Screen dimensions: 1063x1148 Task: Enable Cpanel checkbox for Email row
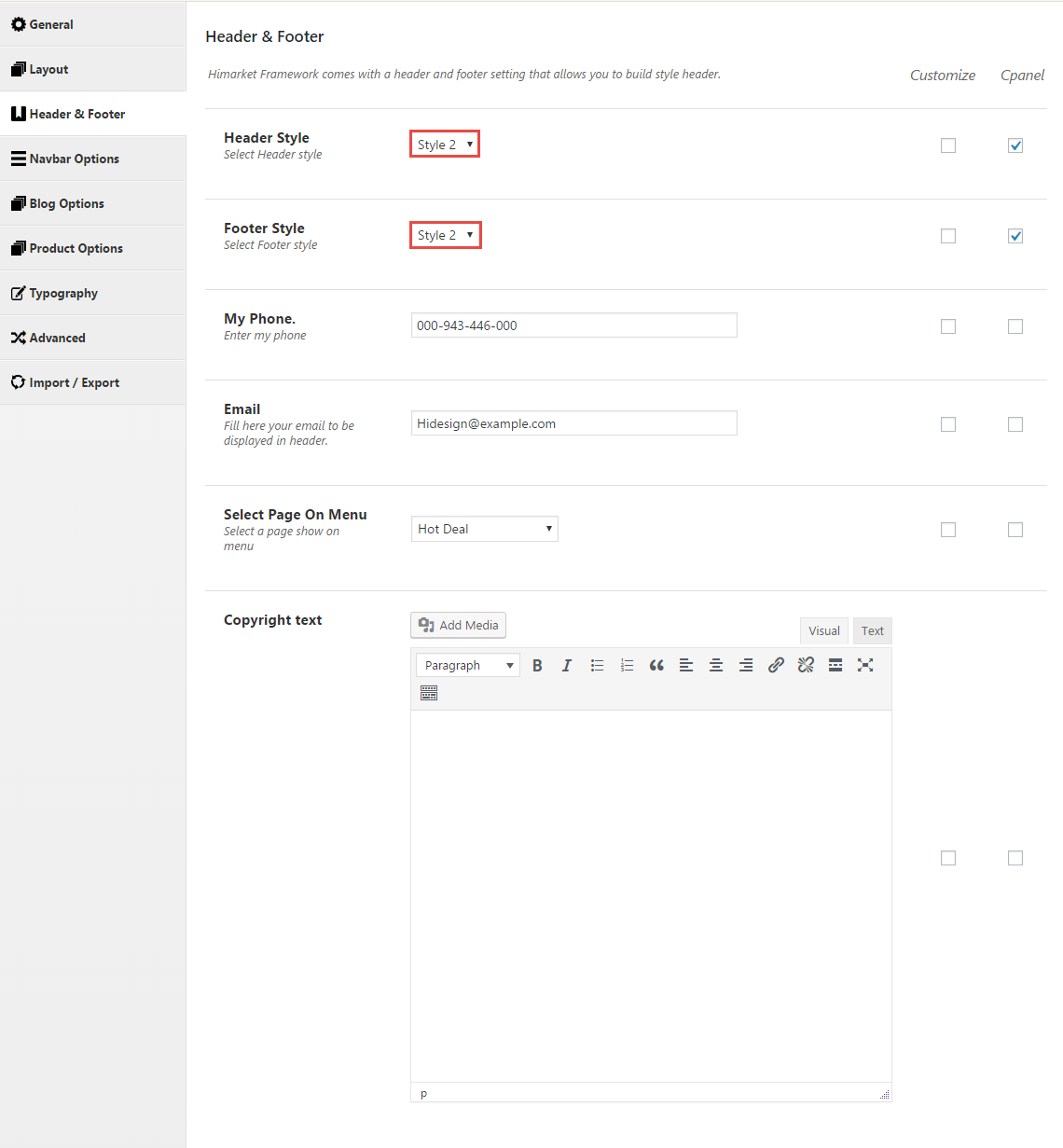(1015, 424)
